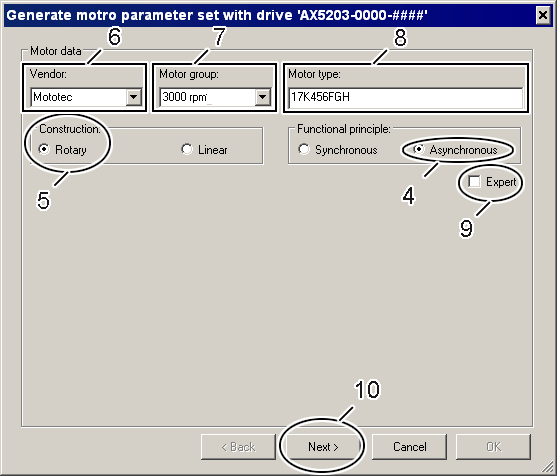The width and height of the screenshot is (557, 476).
Task: Click the Construction group label
Action: point(70,129)
